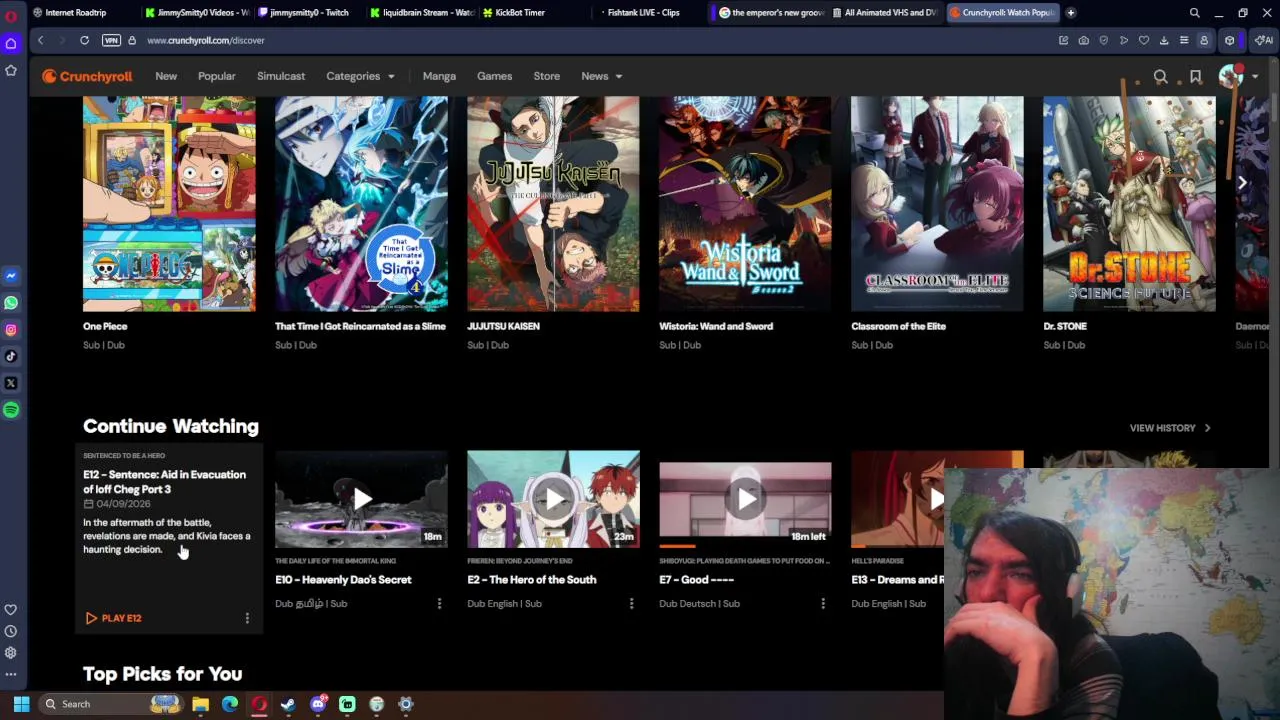Open the Manga nav item
Image resolution: width=1280 pixels, height=720 pixels.
[x=439, y=77]
